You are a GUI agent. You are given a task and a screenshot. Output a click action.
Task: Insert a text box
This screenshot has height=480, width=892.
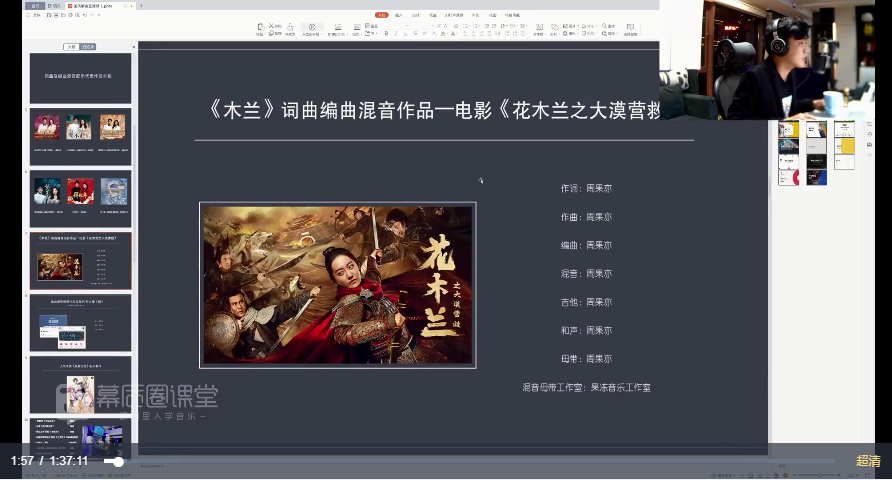pos(539,28)
